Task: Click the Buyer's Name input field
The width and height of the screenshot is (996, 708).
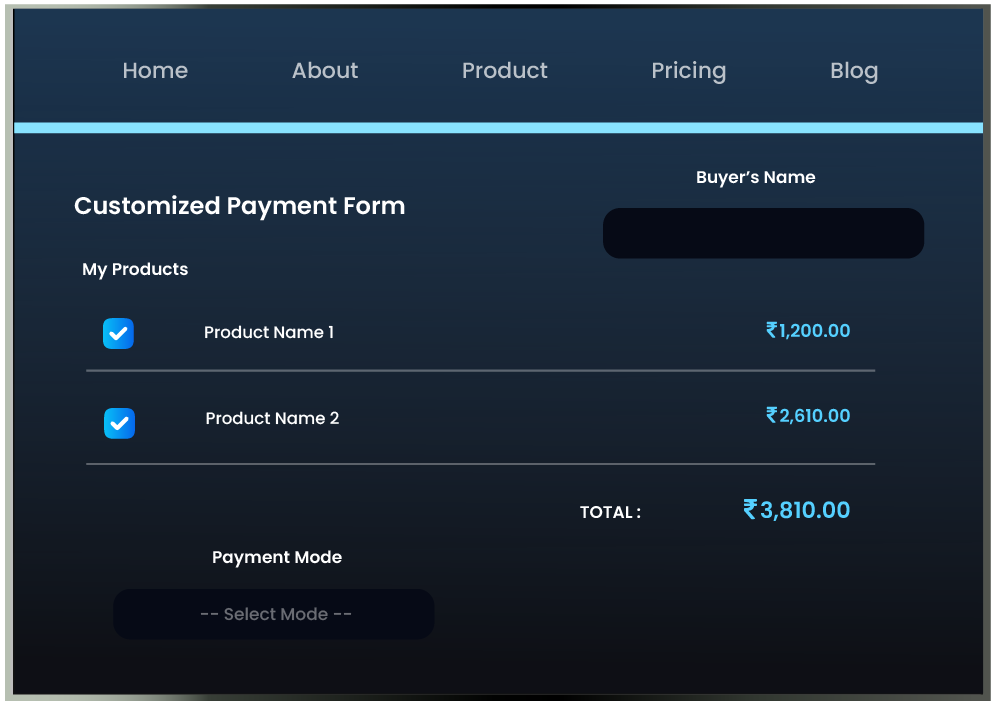Action: (763, 233)
